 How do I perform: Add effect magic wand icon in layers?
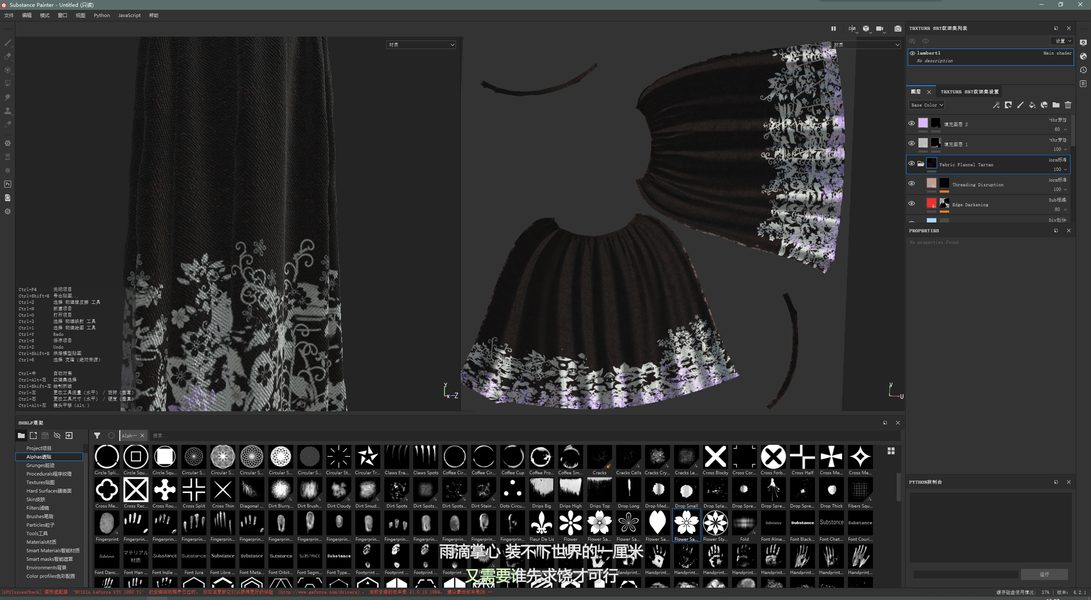coord(996,105)
